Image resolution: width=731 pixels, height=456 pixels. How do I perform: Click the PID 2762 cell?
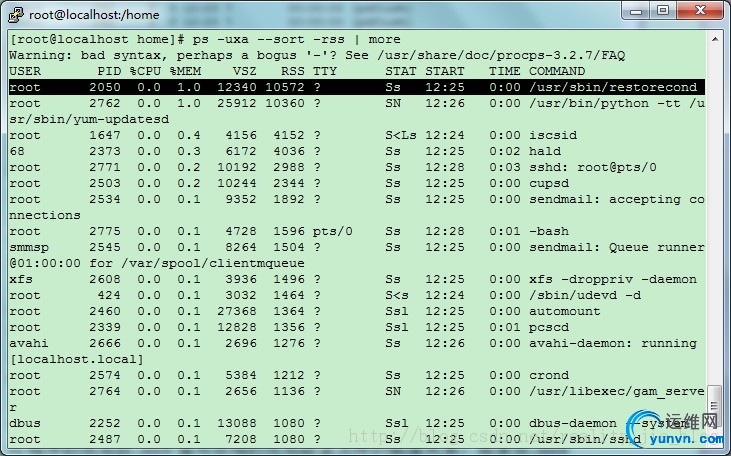[104, 103]
